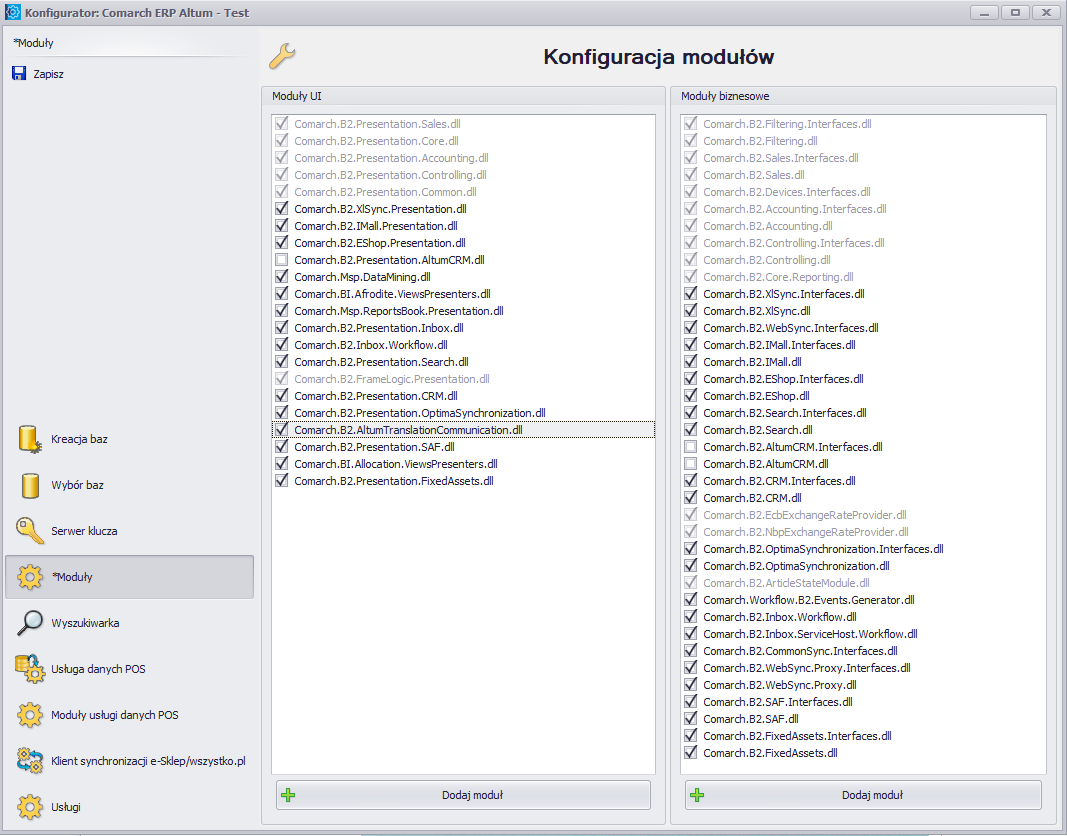The height and width of the screenshot is (836, 1067).
Task: Select Comarch.B2.Inbox.Workflow.dll in UI list
Action: 371,344
